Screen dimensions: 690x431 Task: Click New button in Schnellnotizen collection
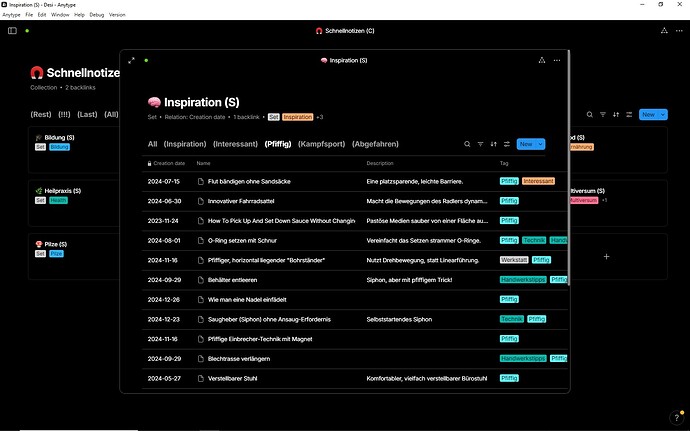click(649, 114)
